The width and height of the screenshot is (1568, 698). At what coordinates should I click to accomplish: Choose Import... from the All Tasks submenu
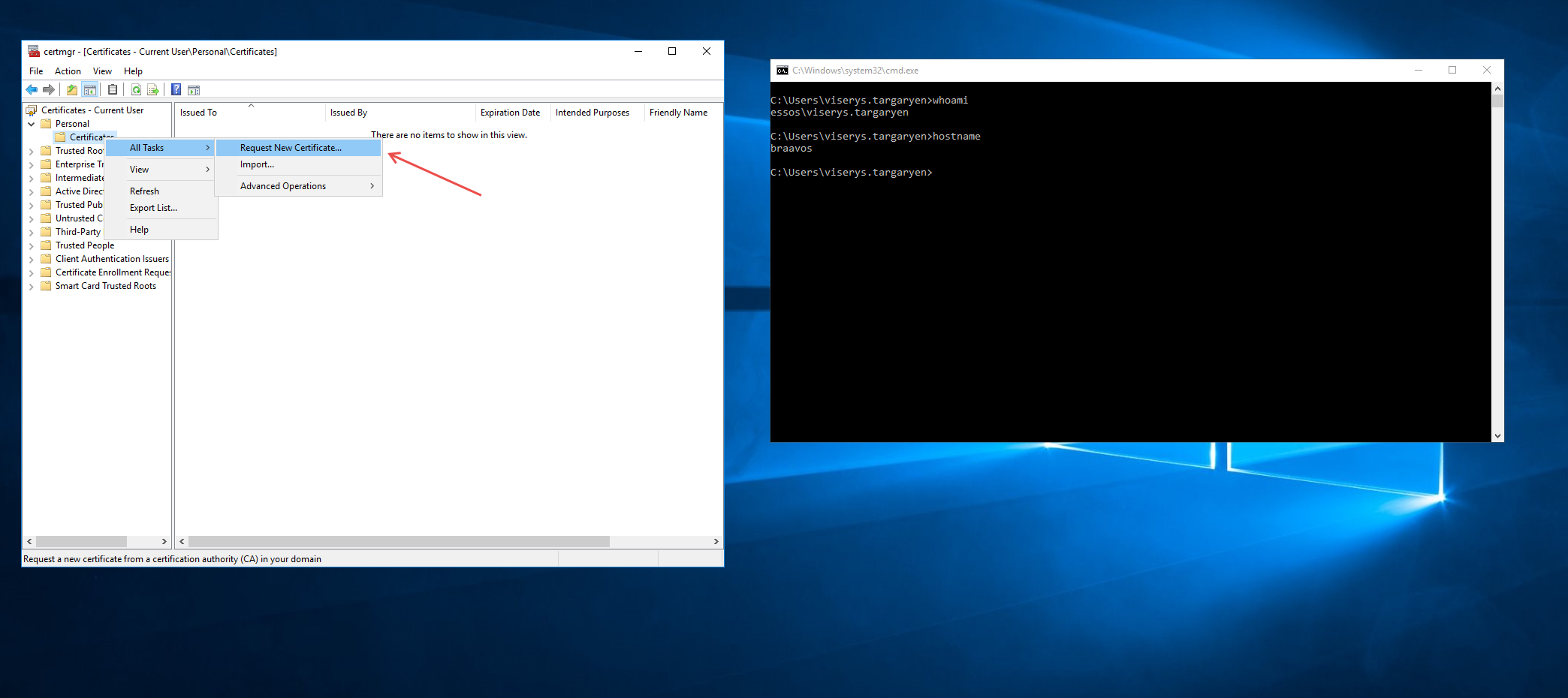pyautogui.click(x=299, y=164)
